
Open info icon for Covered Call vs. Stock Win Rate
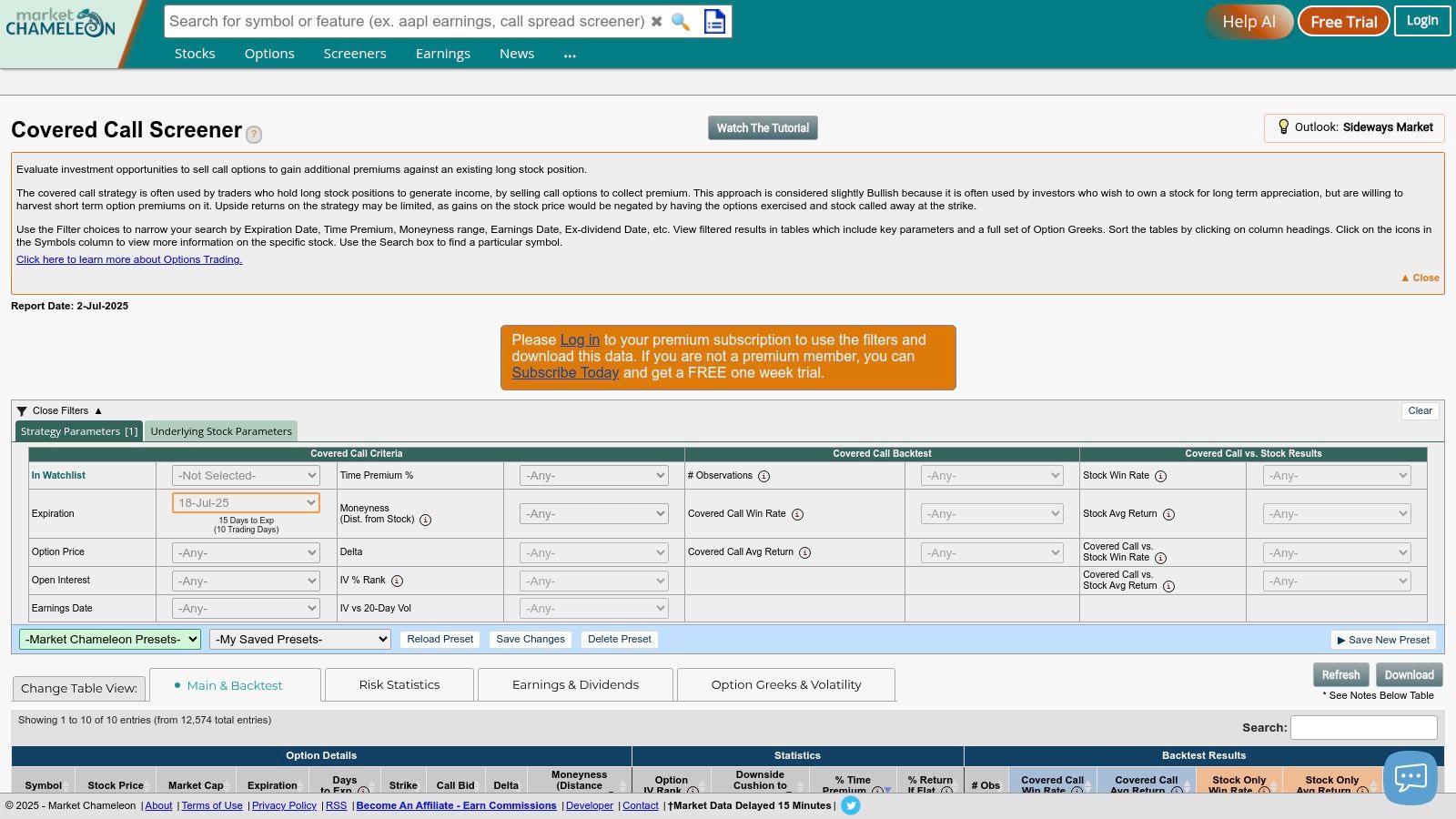pos(1160,558)
